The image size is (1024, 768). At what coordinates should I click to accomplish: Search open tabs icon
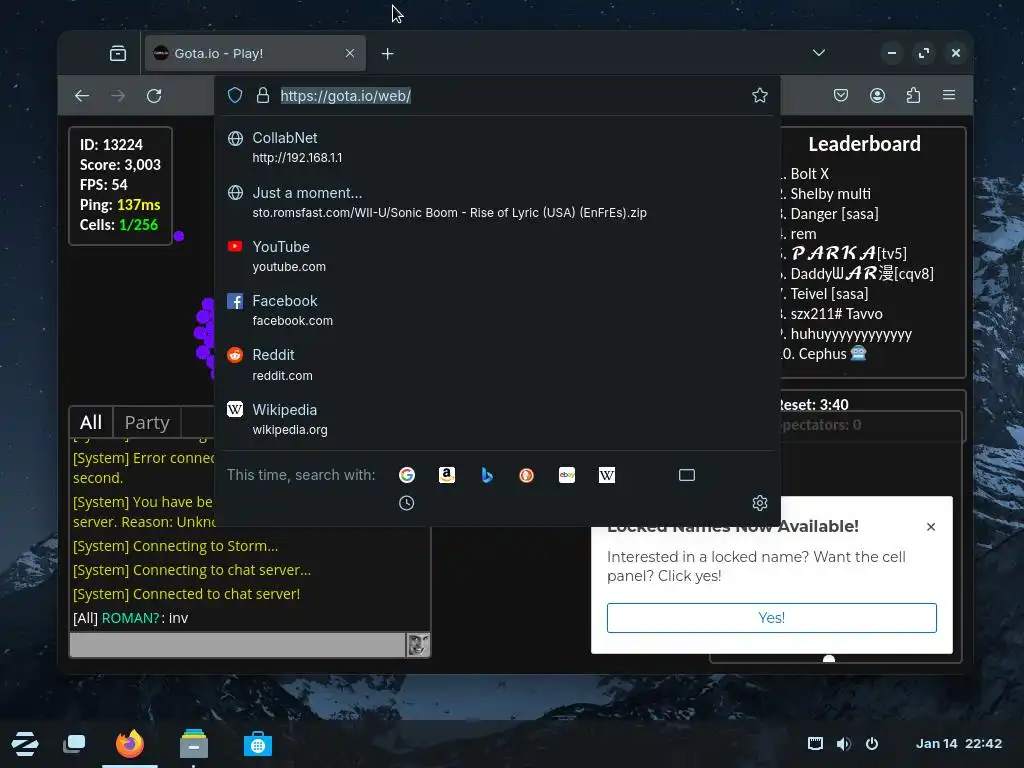687,475
